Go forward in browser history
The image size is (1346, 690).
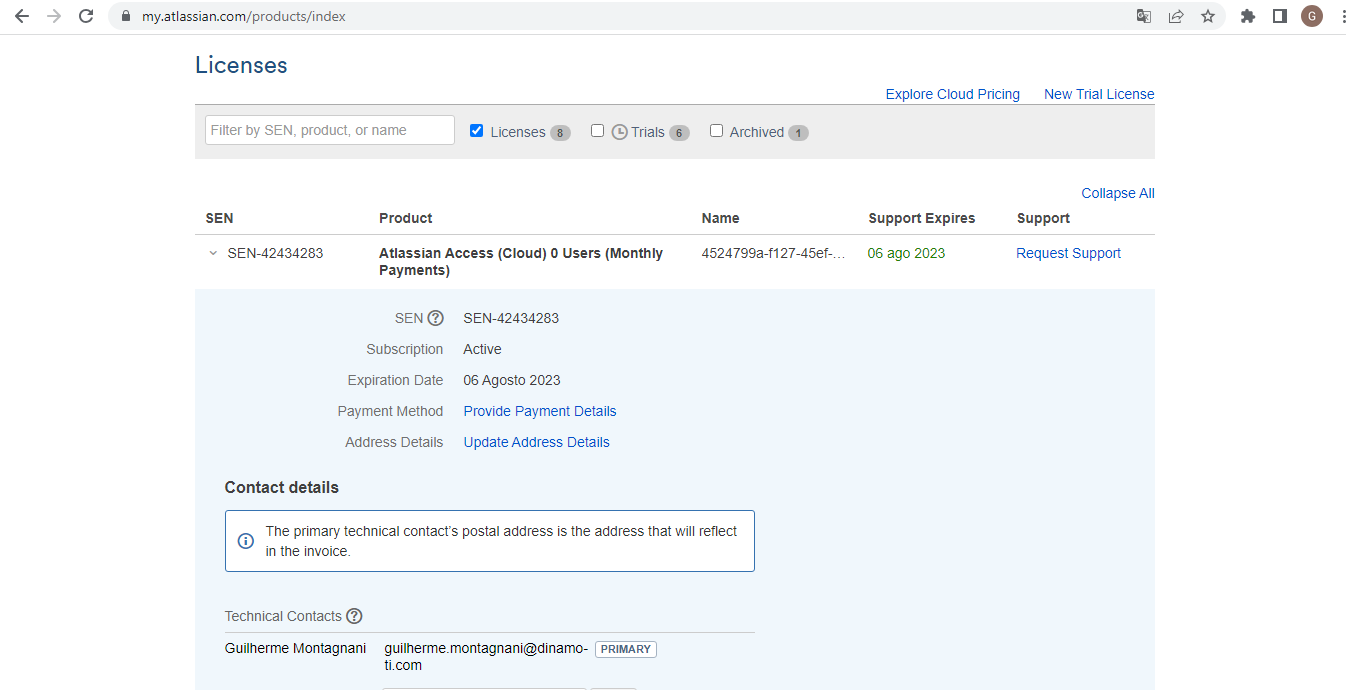[x=54, y=16]
